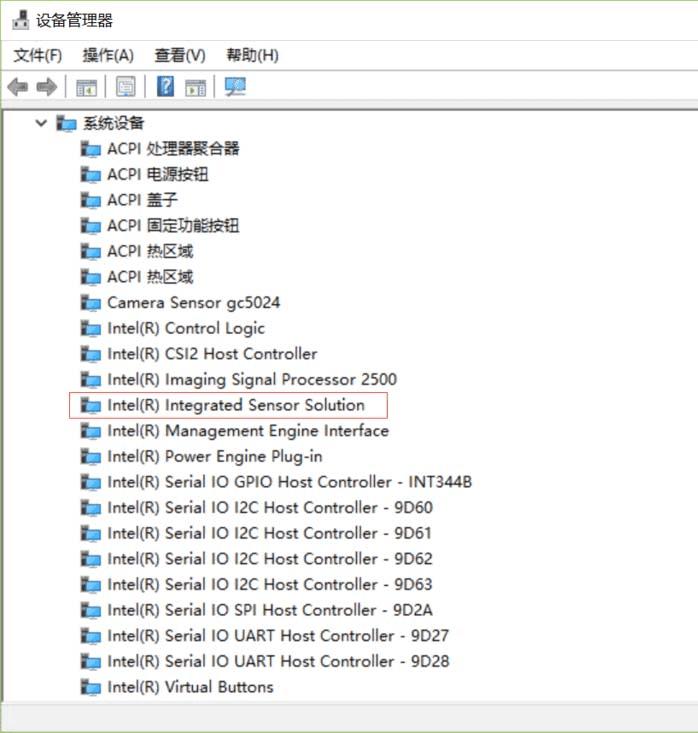This screenshot has width=698, height=733.
Task: Click the icon beside Management Engine Interface
Action: pos(91,431)
